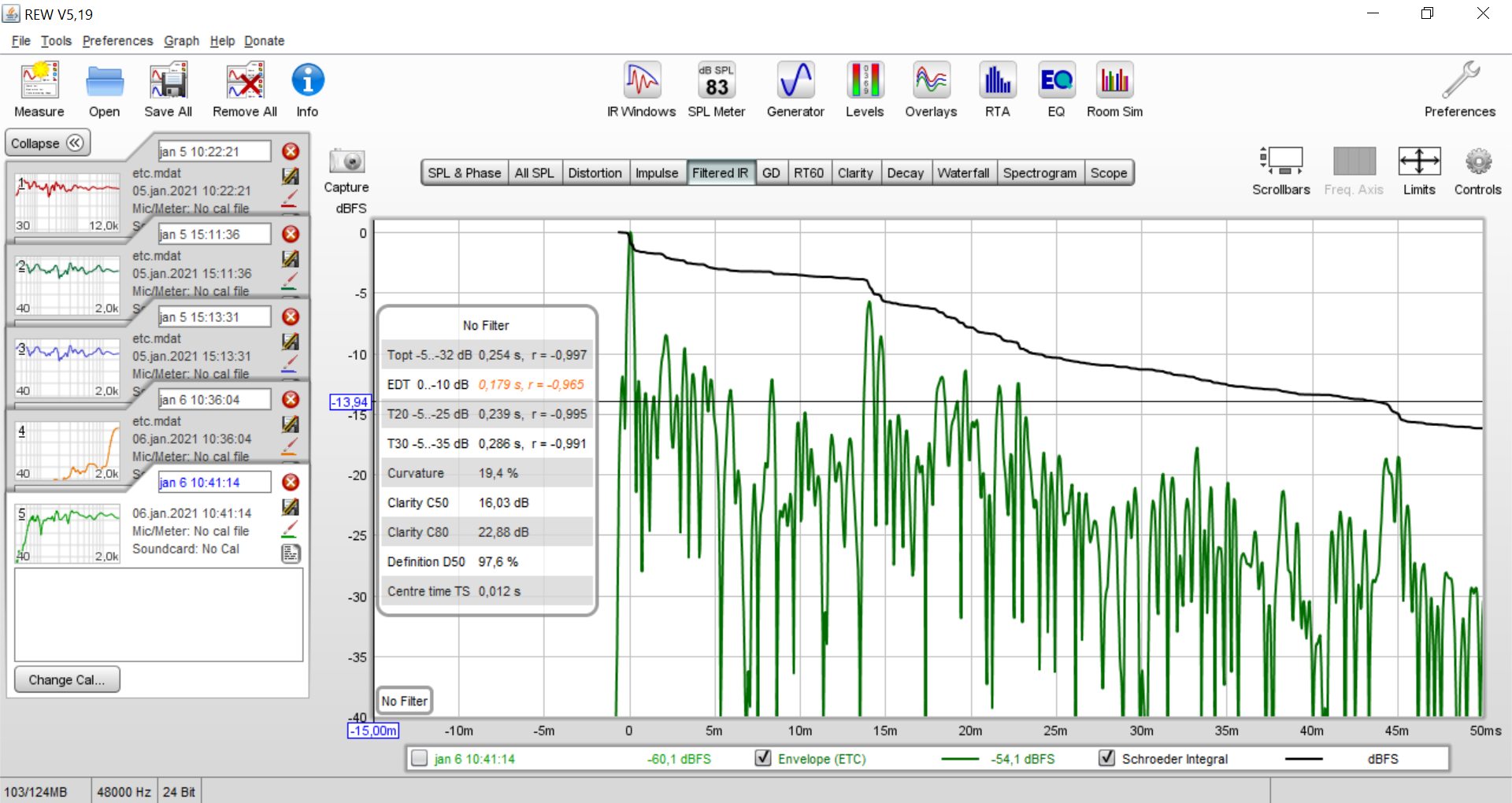Image resolution: width=1512 pixels, height=803 pixels.
Task: Remove the jan 5 15:13:31 measurement
Action: point(291,316)
